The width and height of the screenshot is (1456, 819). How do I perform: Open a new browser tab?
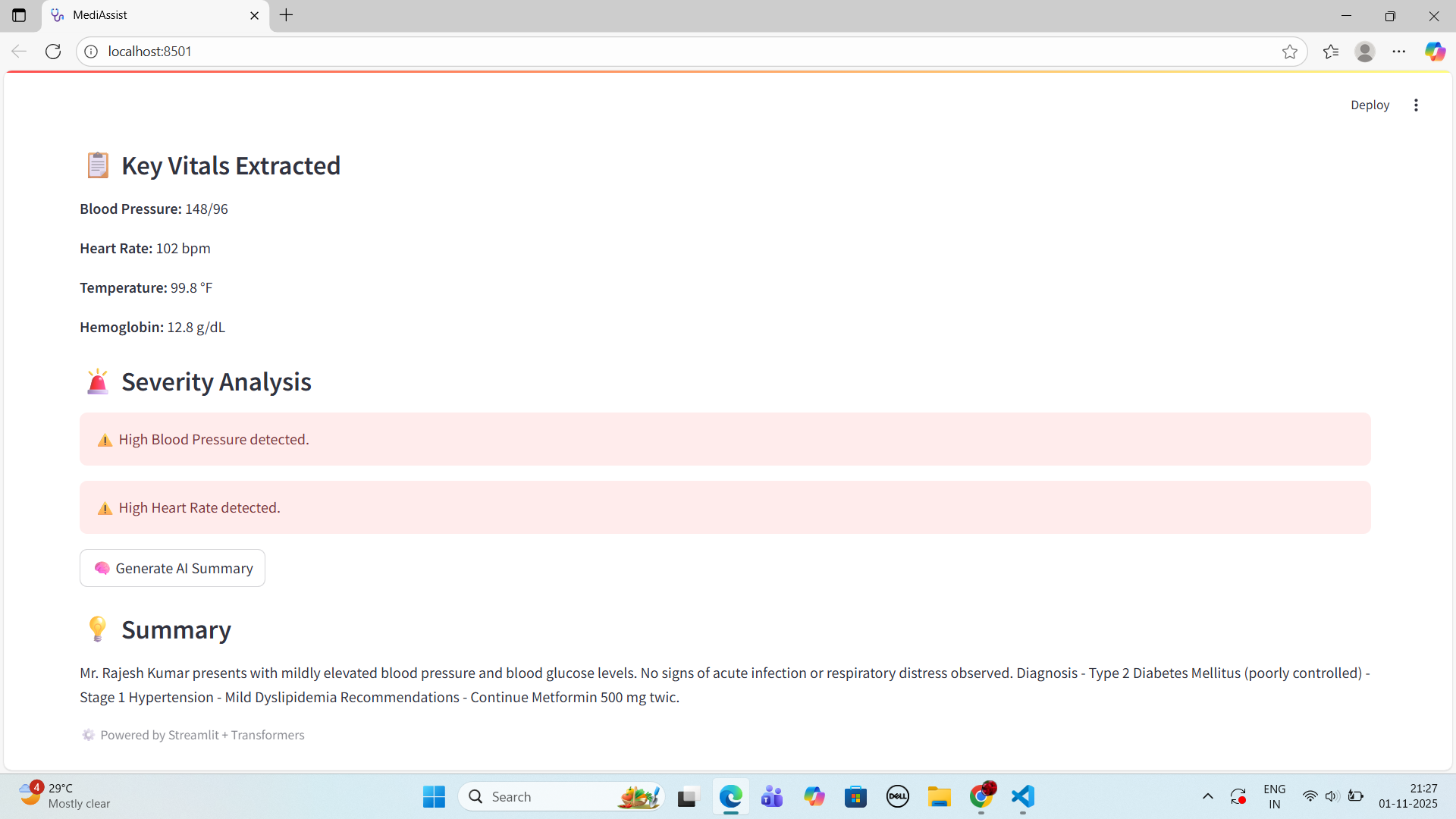[x=286, y=15]
